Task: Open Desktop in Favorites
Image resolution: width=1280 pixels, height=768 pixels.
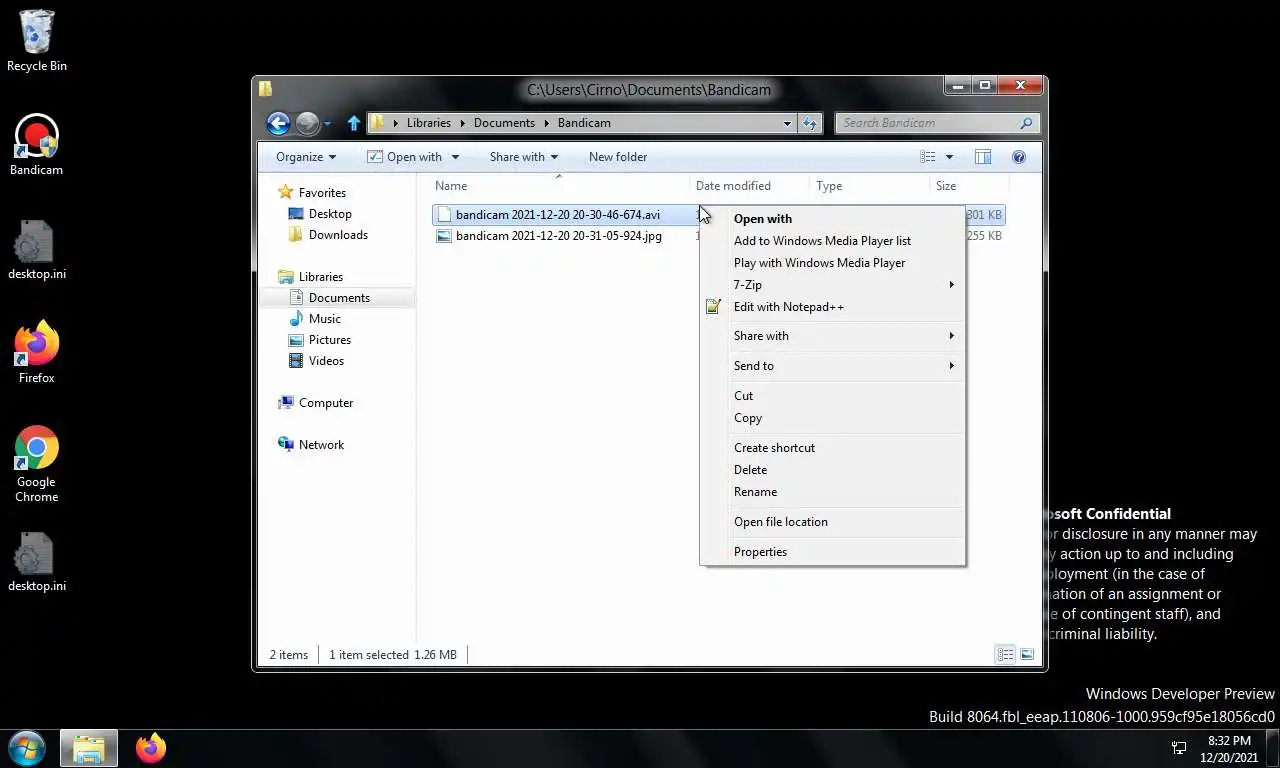Action: [320, 214]
